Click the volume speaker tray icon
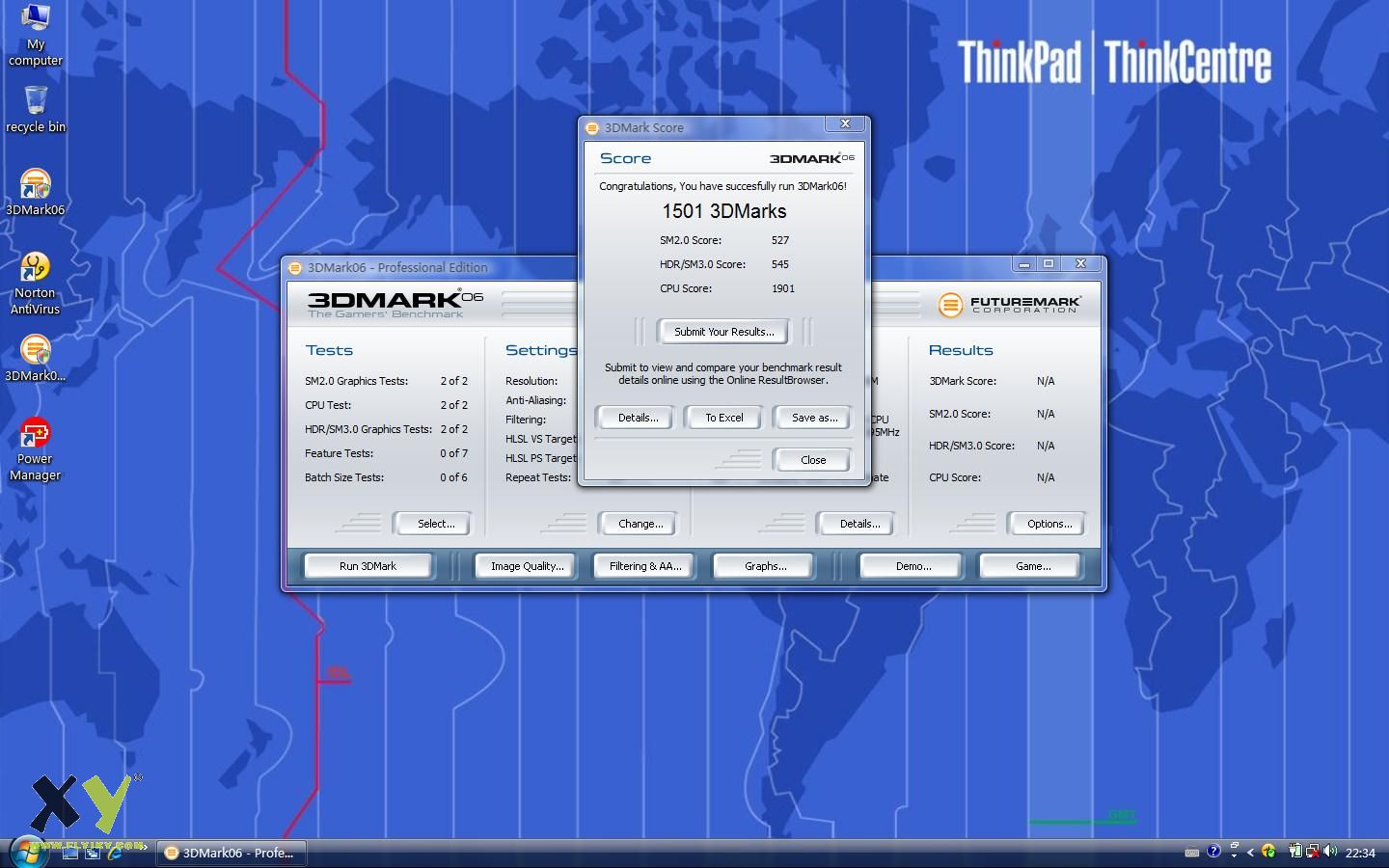This screenshot has width=1389, height=868. coord(1331,851)
